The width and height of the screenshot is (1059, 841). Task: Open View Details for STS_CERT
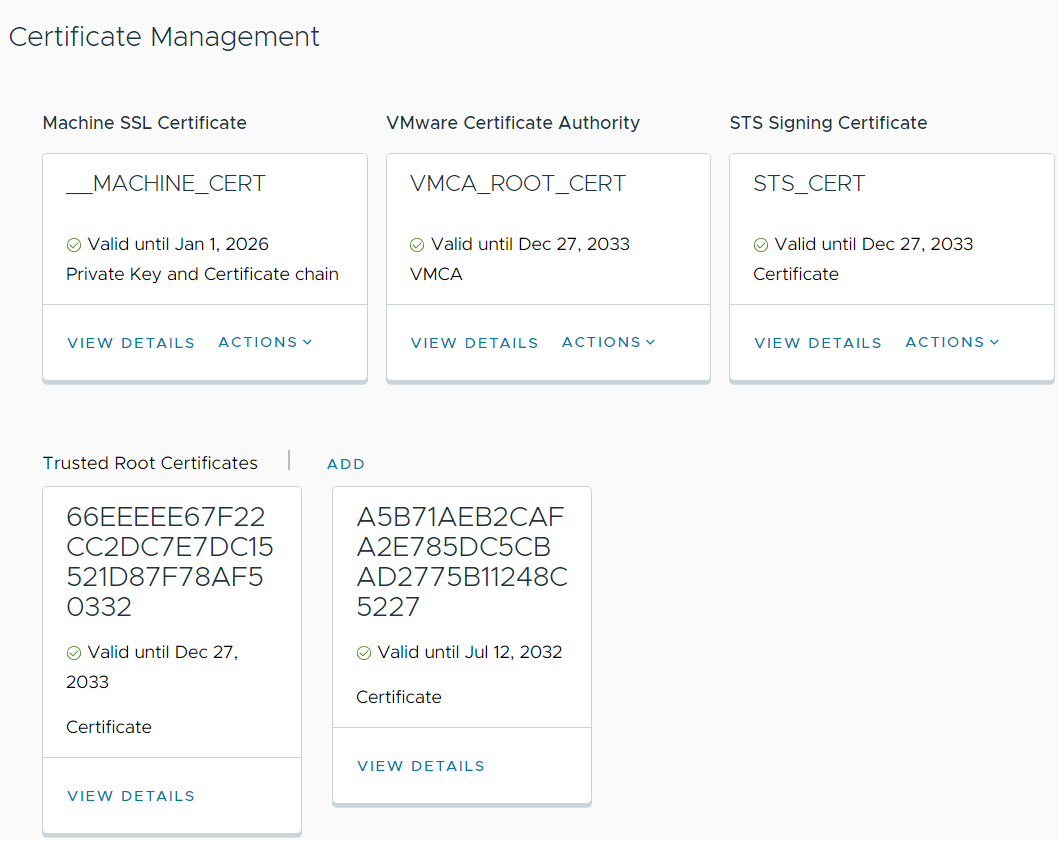[818, 343]
